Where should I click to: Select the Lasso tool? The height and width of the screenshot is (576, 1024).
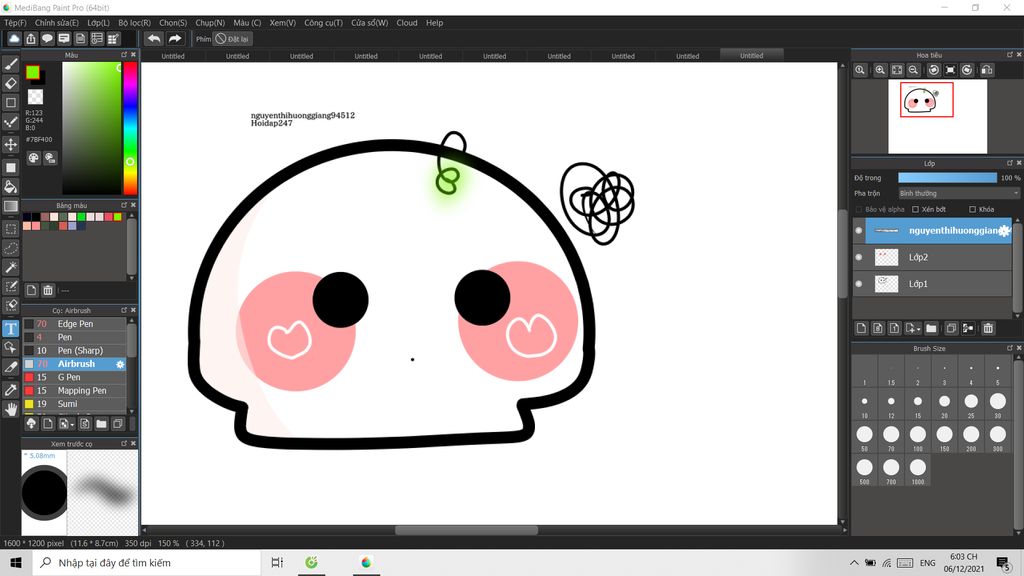(x=10, y=248)
